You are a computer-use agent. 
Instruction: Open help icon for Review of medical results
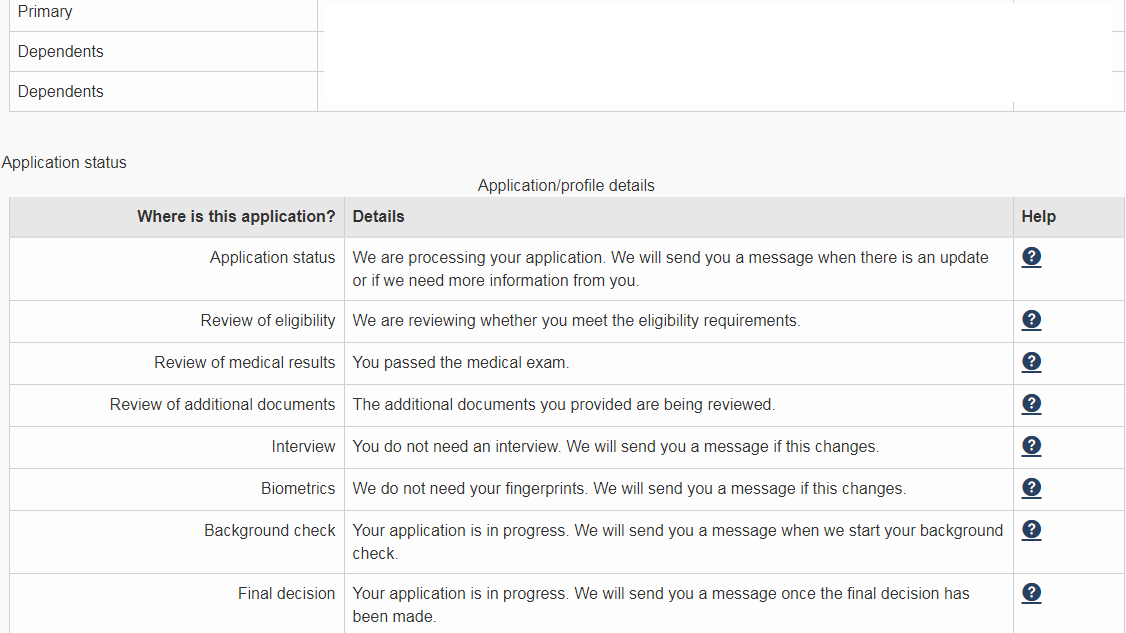(x=1031, y=361)
